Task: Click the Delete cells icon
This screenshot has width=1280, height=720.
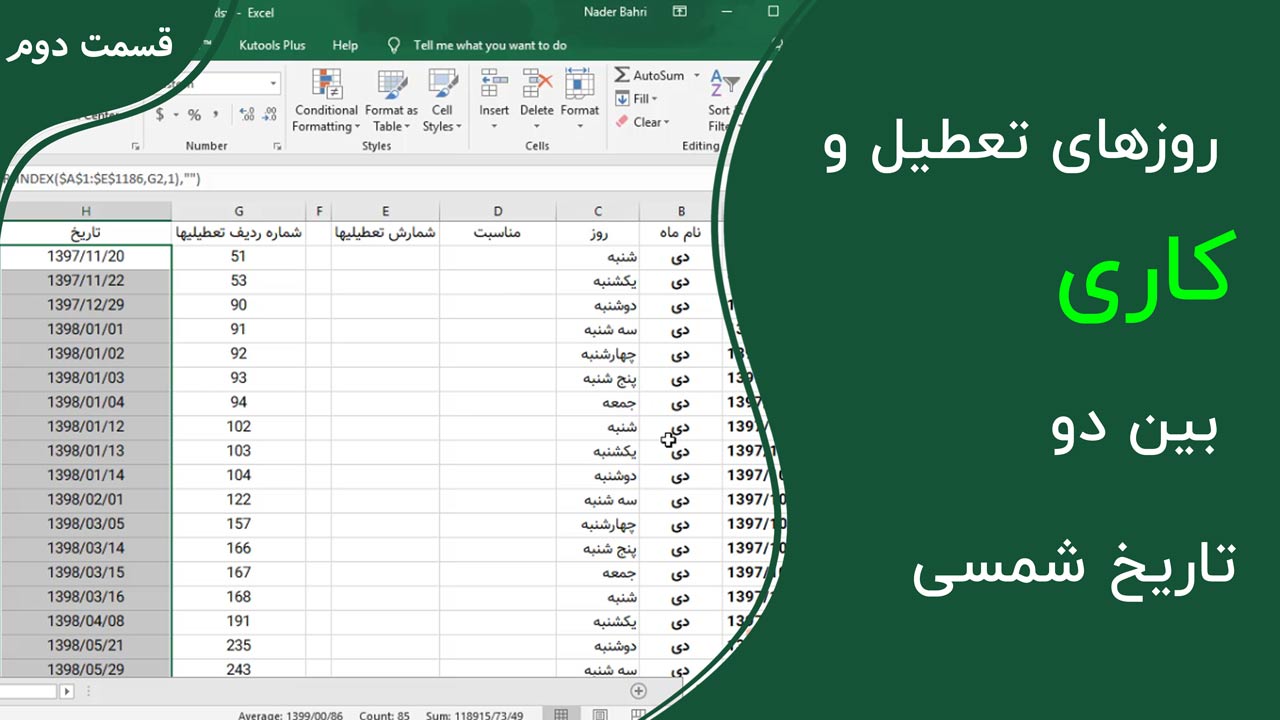Action: click(537, 84)
